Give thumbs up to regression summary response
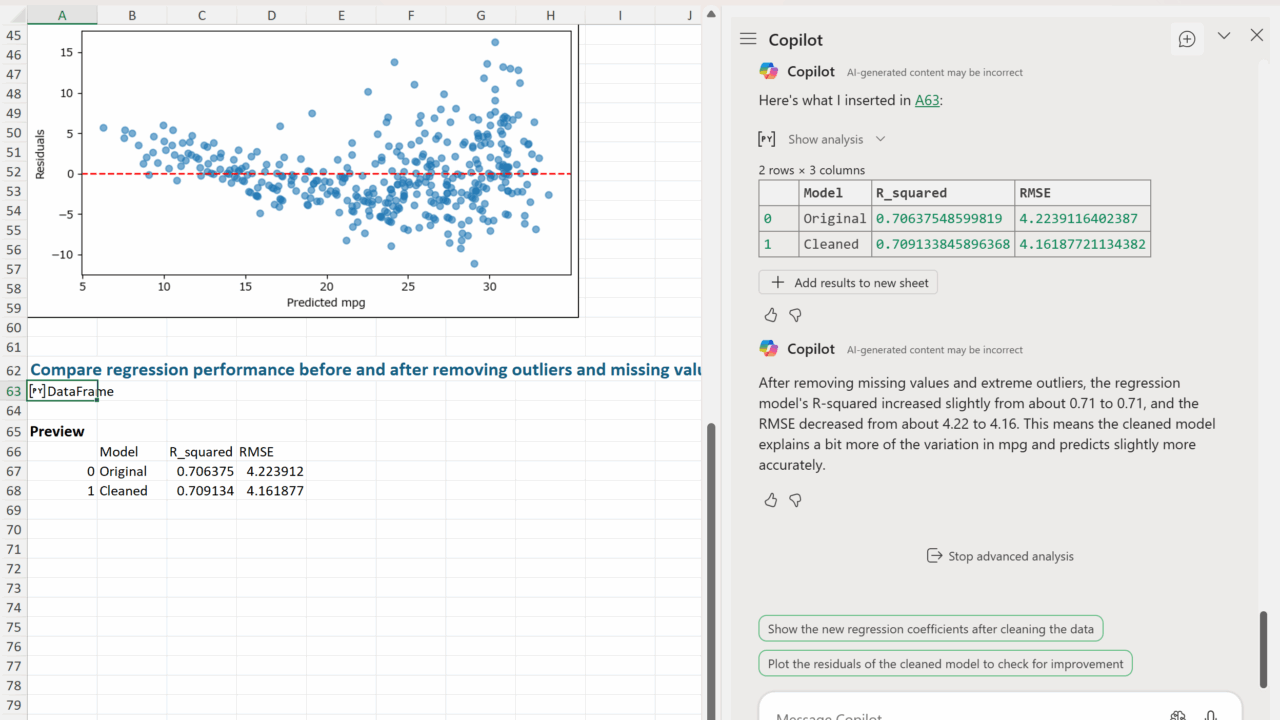The image size is (1280, 720). (770, 500)
